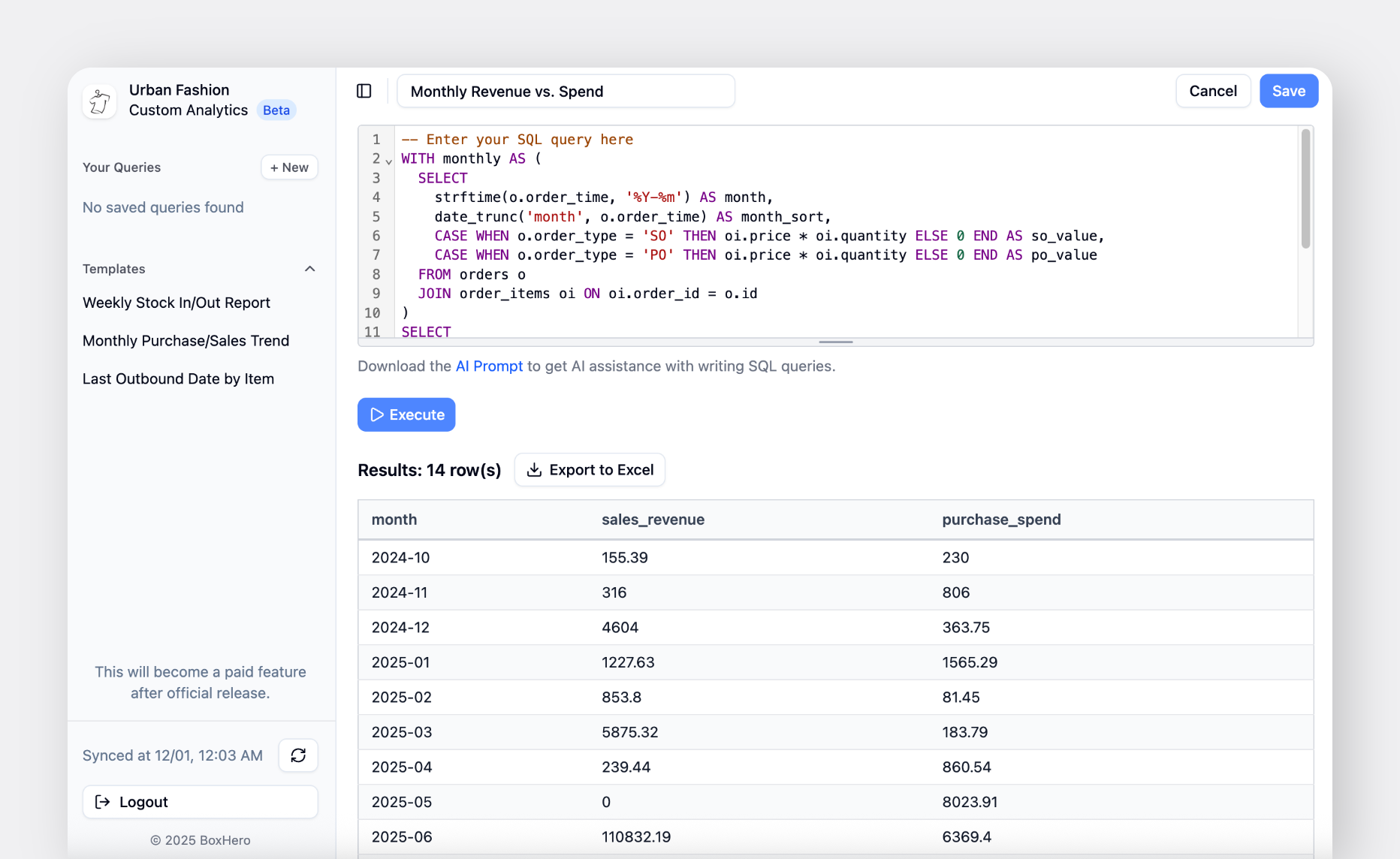Open the AI Prompt download link
Image resolution: width=1400 pixels, height=859 pixels.
489,366
